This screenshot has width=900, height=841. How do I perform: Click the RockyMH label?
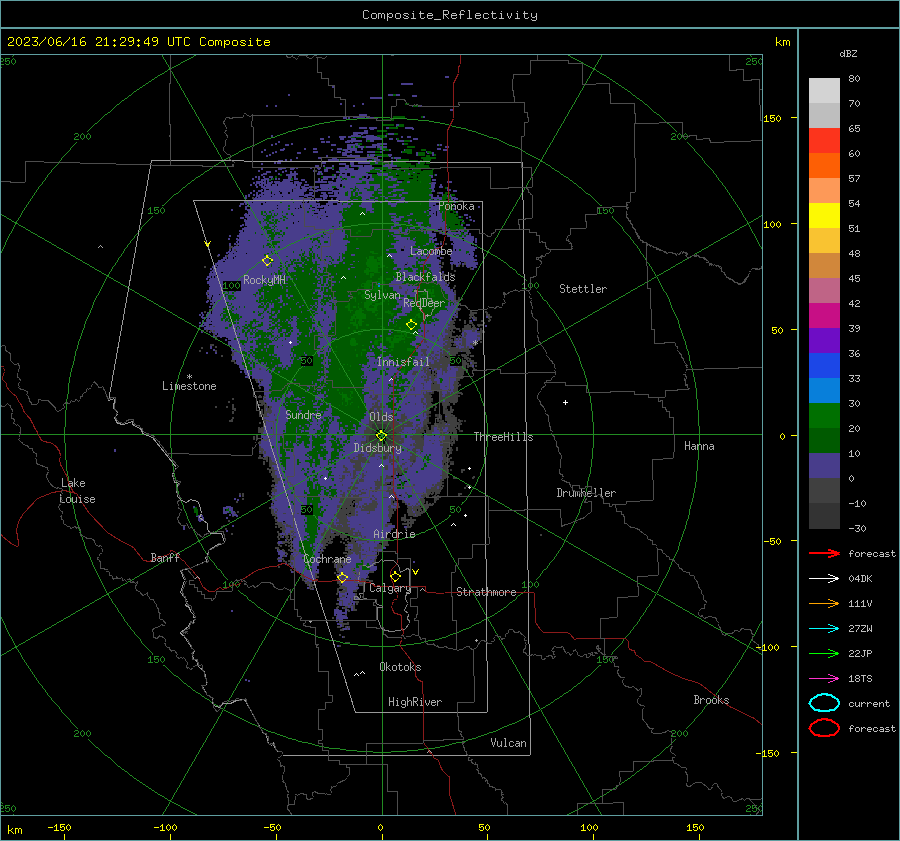point(264,280)
